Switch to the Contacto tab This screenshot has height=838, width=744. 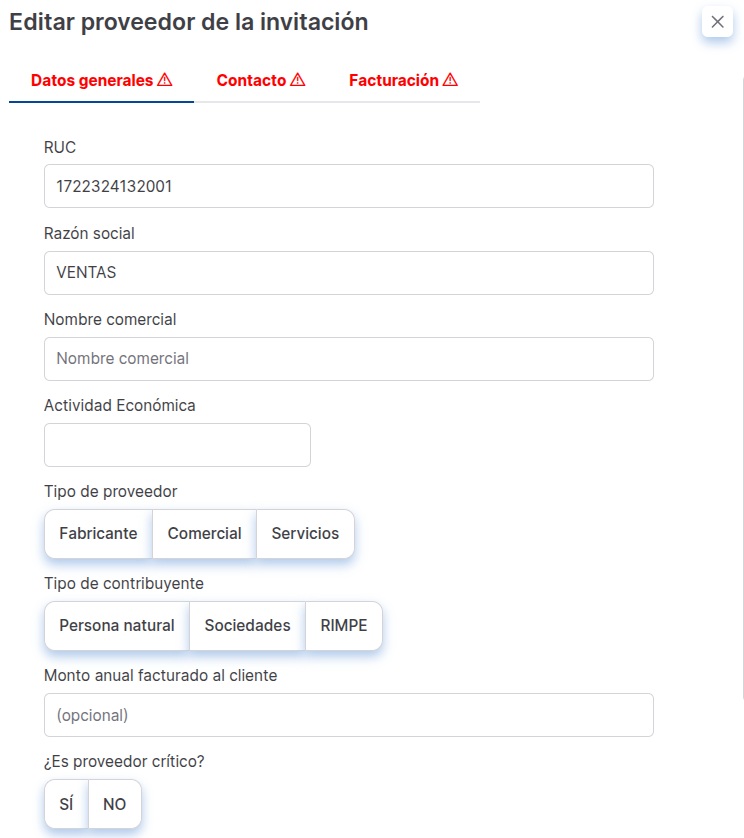coord(249,79)
